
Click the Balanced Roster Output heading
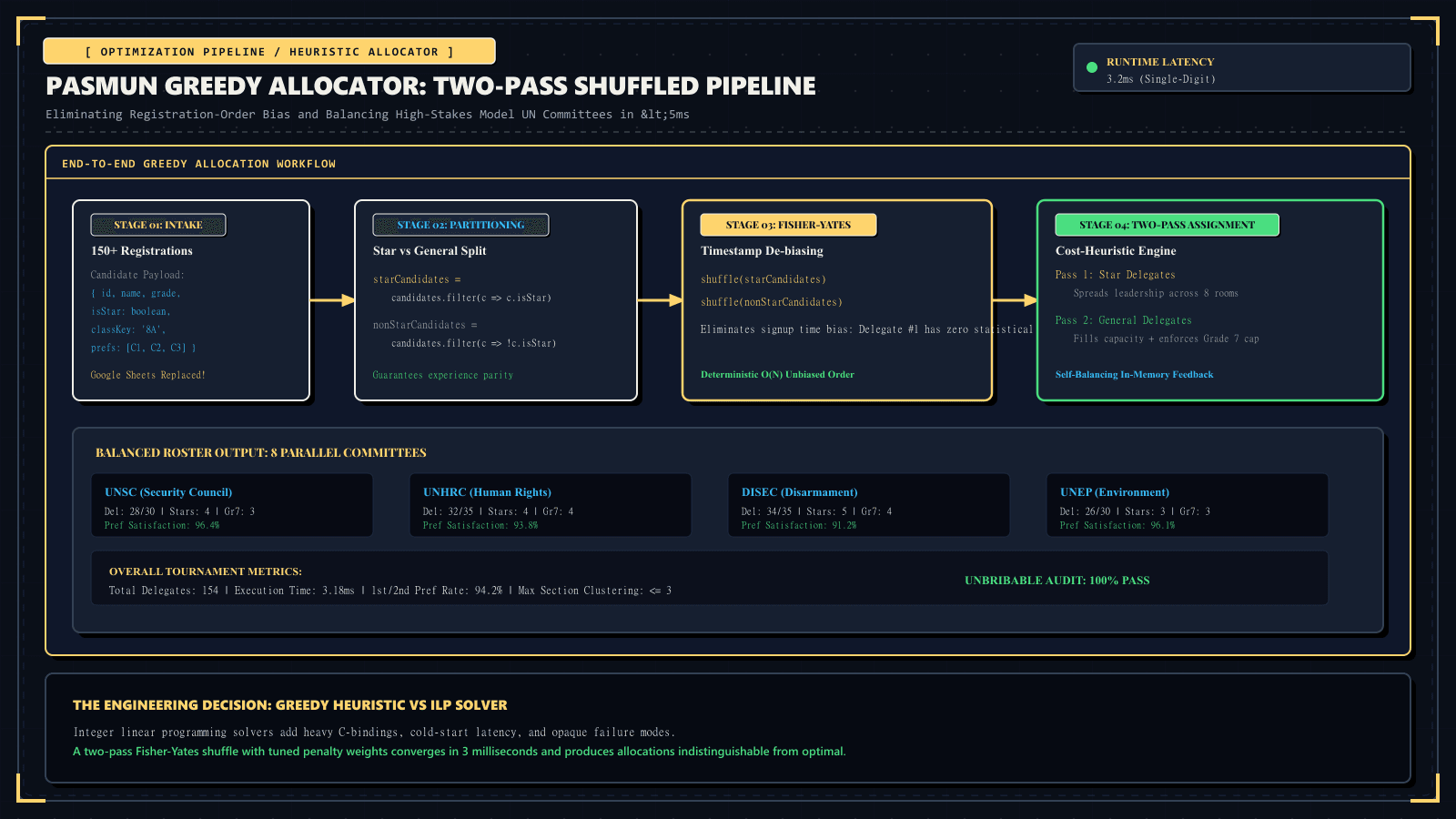click(261, 453)
